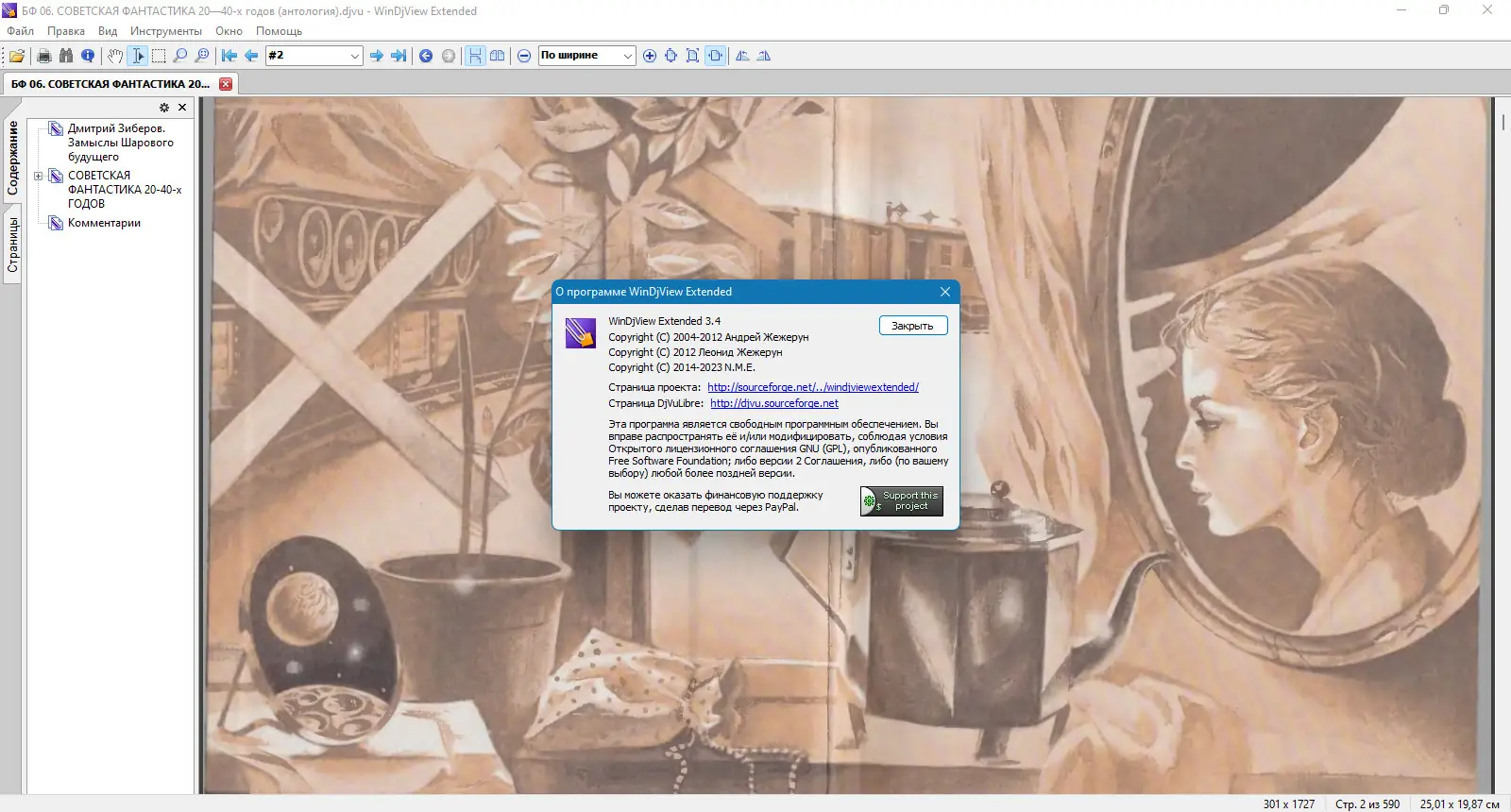Open the Вид menu
Image resolution: width=1511 pixels, height=812 pixels.
tap(108, 31)
